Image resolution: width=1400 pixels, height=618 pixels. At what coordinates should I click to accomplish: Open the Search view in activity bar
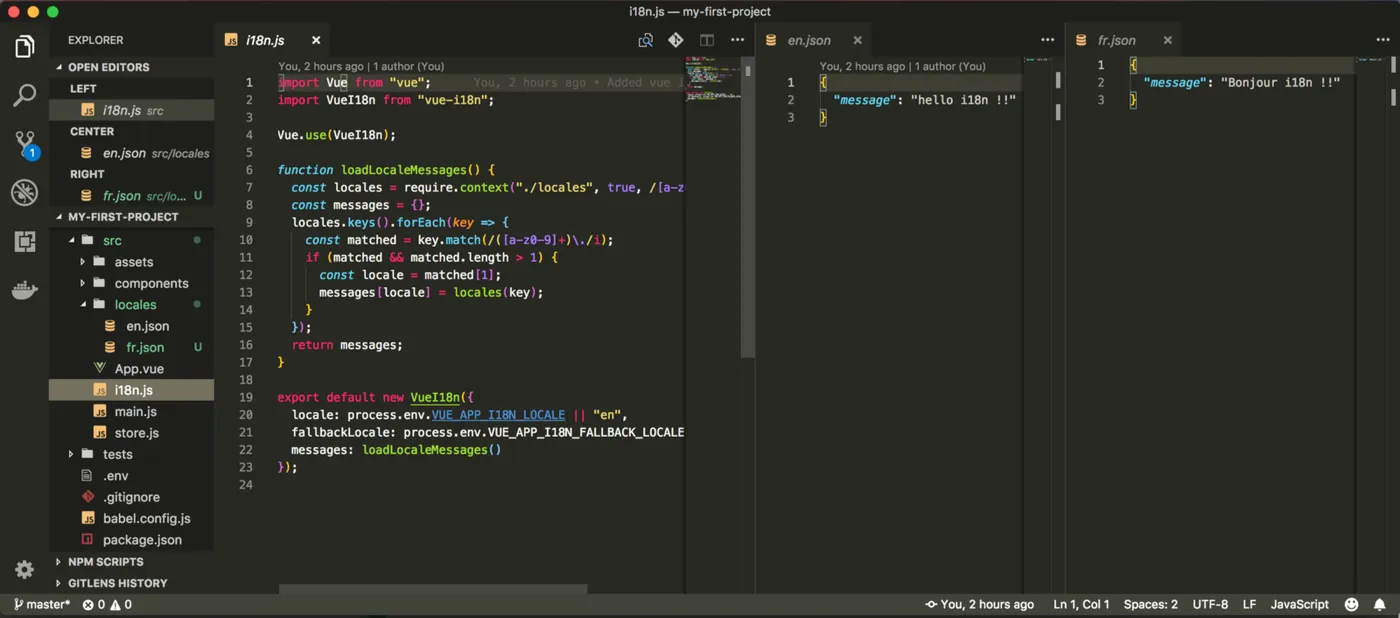(24, 95)
